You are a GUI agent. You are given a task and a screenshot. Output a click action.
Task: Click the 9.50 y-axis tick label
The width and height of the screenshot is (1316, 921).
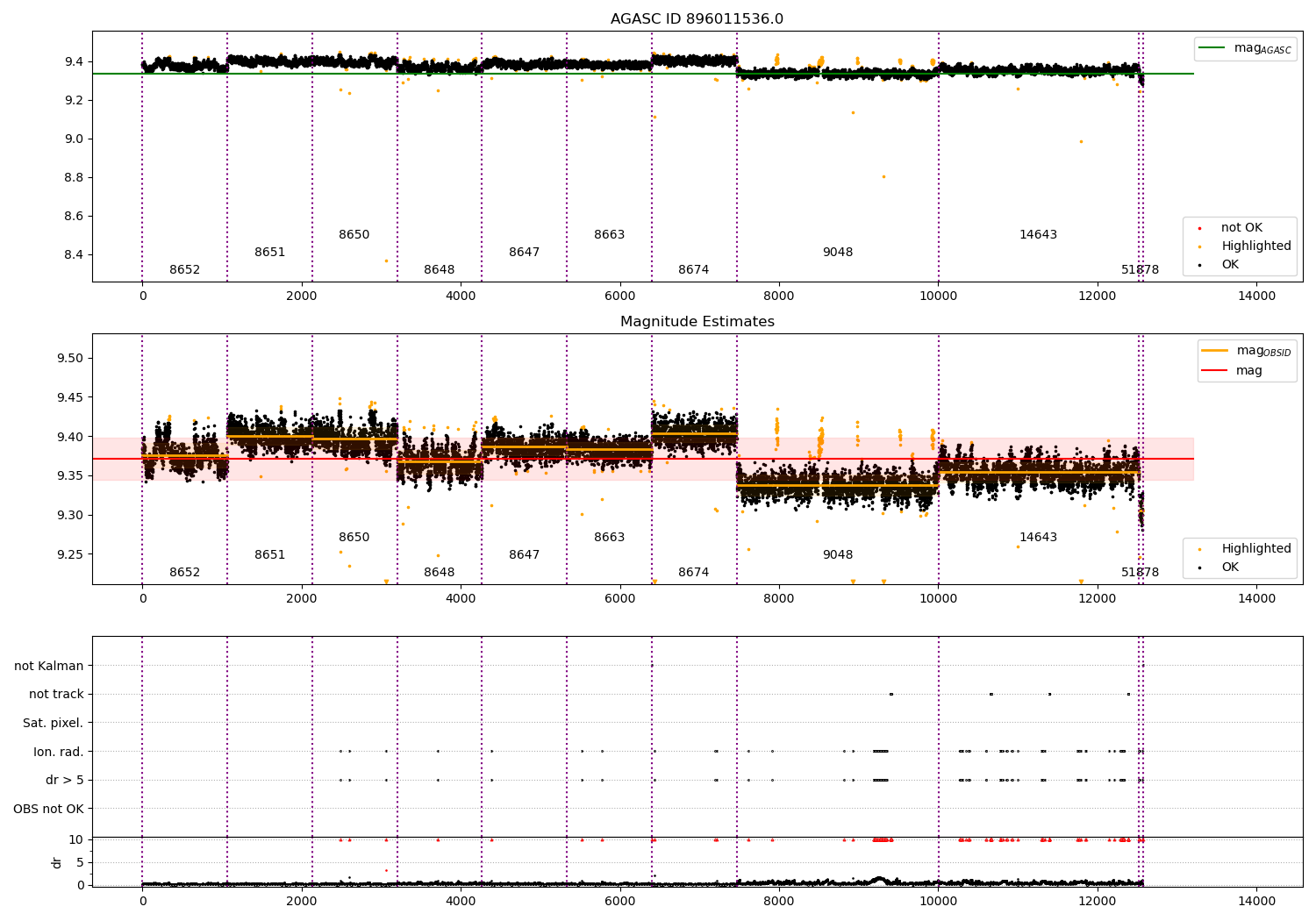[71, 359]
